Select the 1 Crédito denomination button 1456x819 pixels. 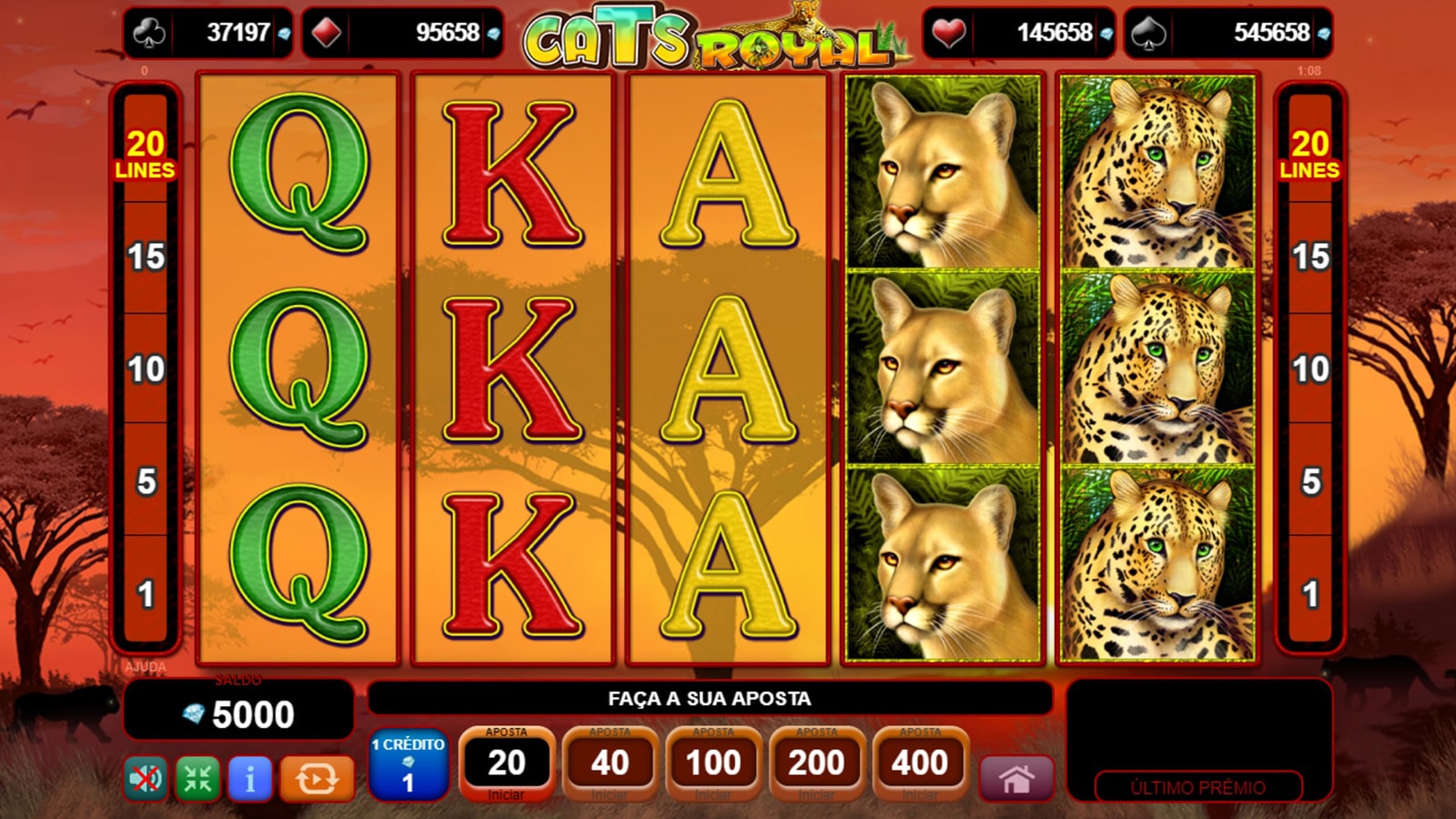408,764
